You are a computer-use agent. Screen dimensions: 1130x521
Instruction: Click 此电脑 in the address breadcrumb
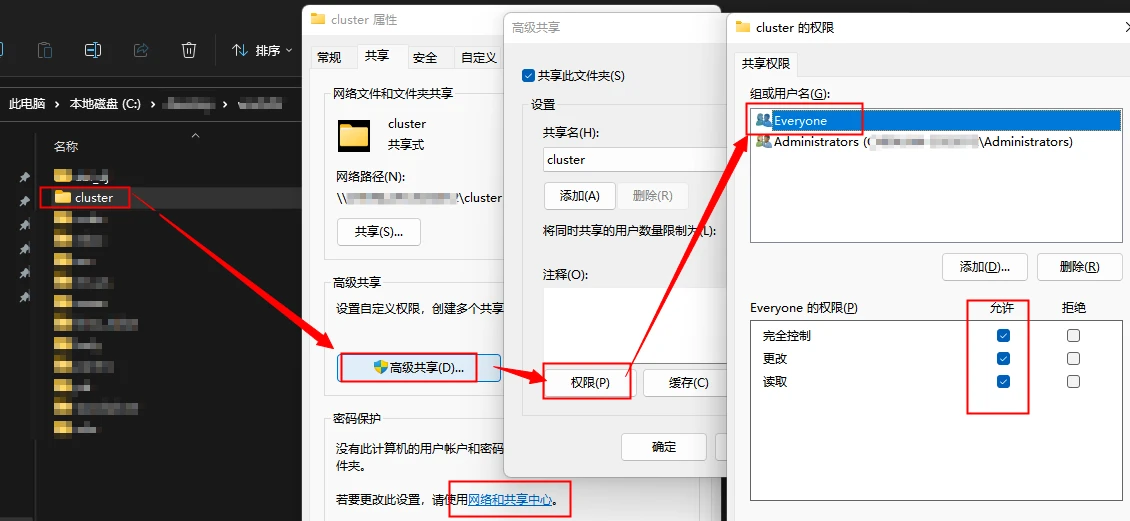coord(27,104)
